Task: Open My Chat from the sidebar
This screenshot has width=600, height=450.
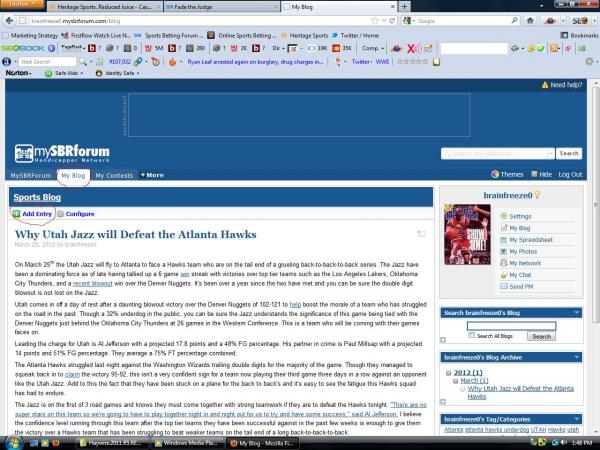Action: coord(520,275)
